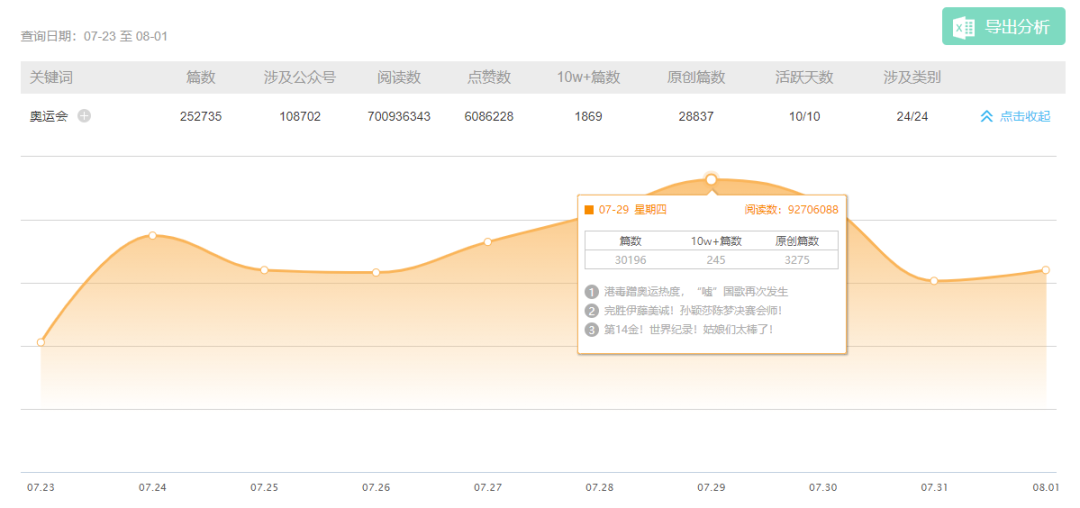Image resolution: width=1080 pixels, height=508 pixels.
Task: Export analysis via 导出分析 button
Action: 1004,27
